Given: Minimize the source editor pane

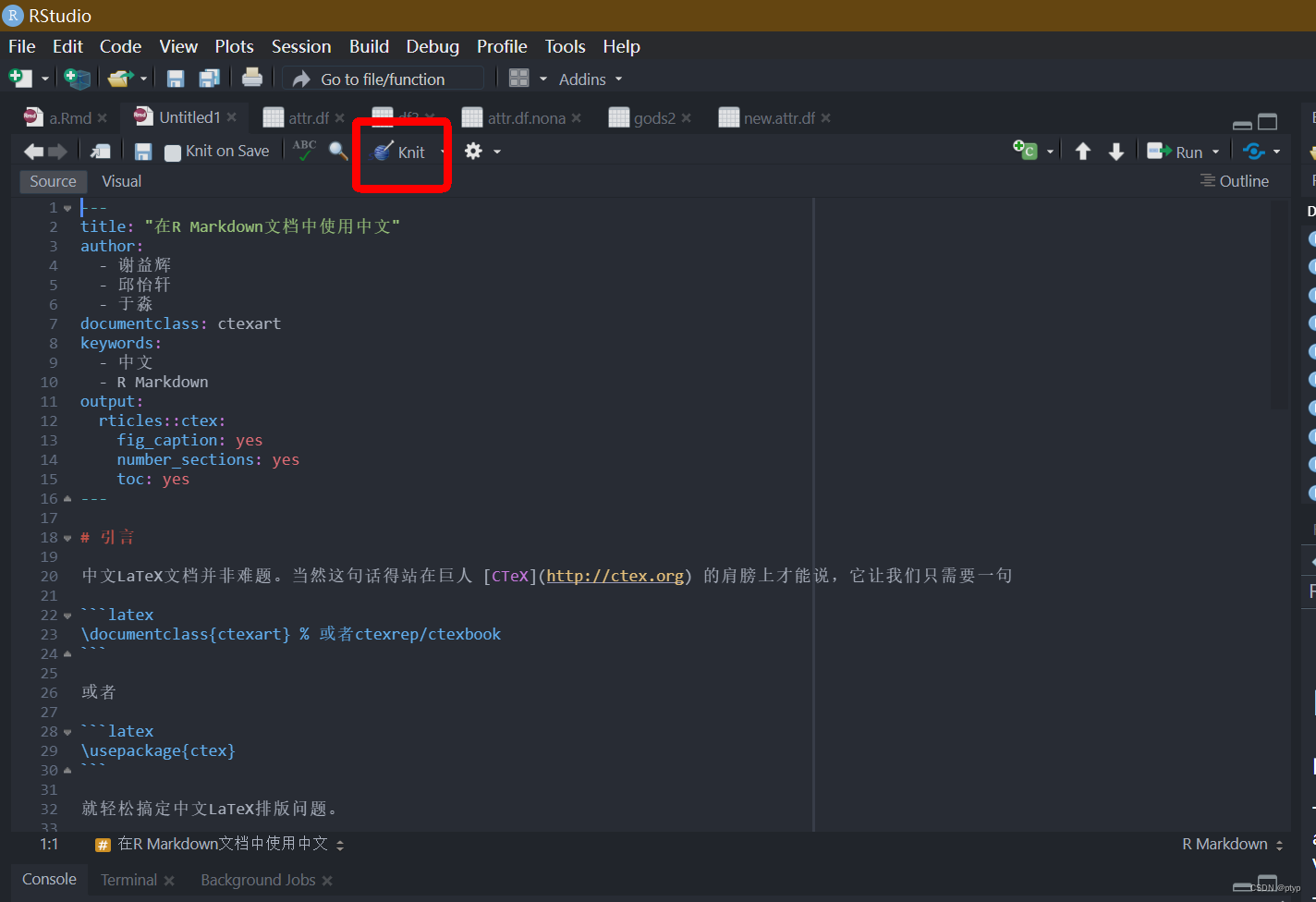Looking at the screenshot, I should 1243,124.
